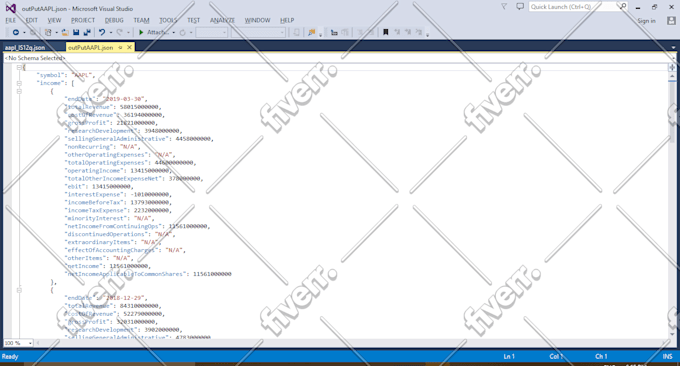Open the 100 % zoom level dropdown
Image resolution: width=680 pixels, height=366 pixels.
(x=18, y=343)
